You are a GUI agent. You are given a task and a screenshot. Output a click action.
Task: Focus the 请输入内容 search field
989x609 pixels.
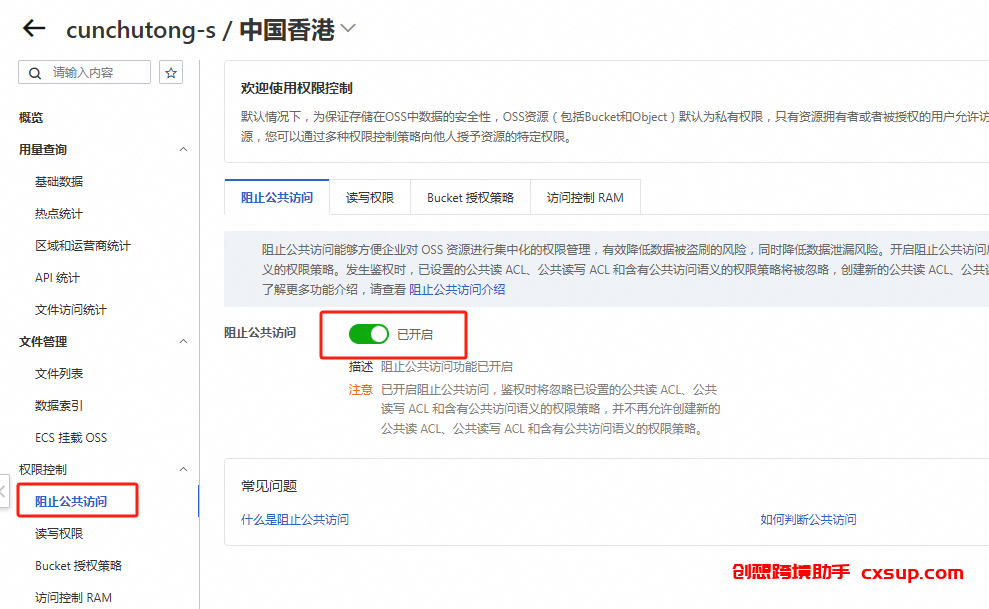tap(85, 72)
